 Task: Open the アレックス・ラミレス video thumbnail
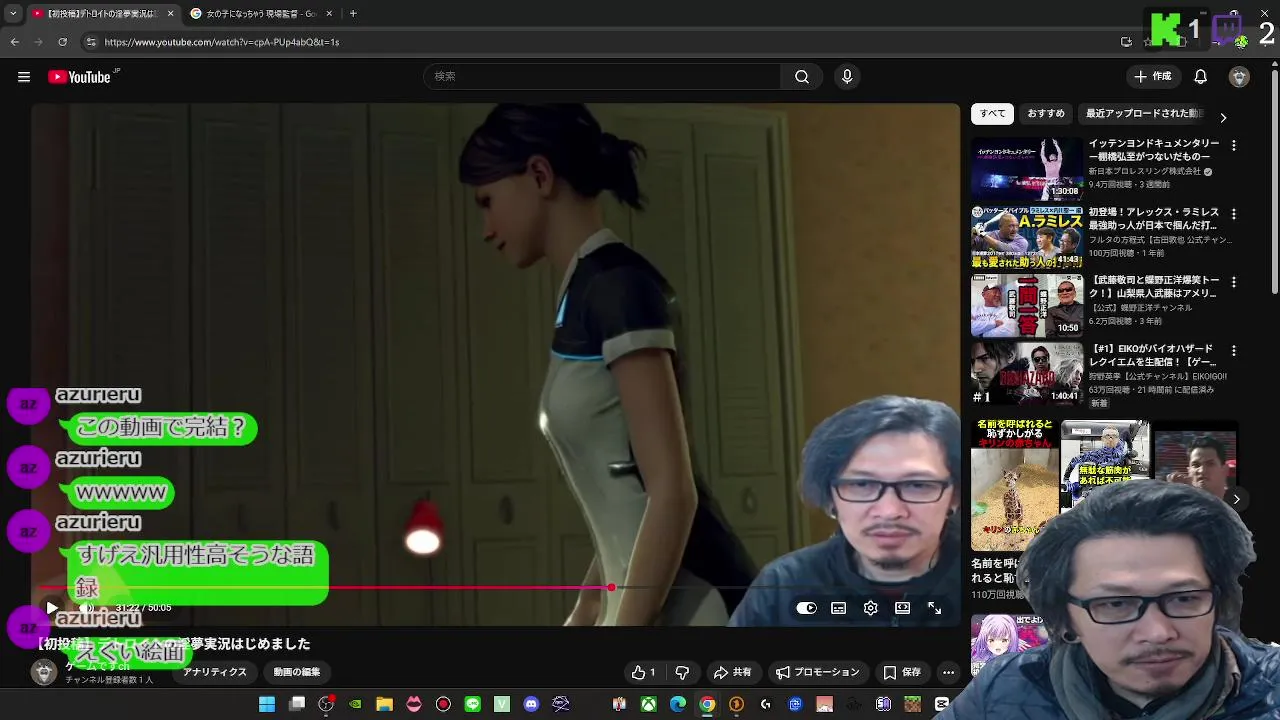point(1027,237)
